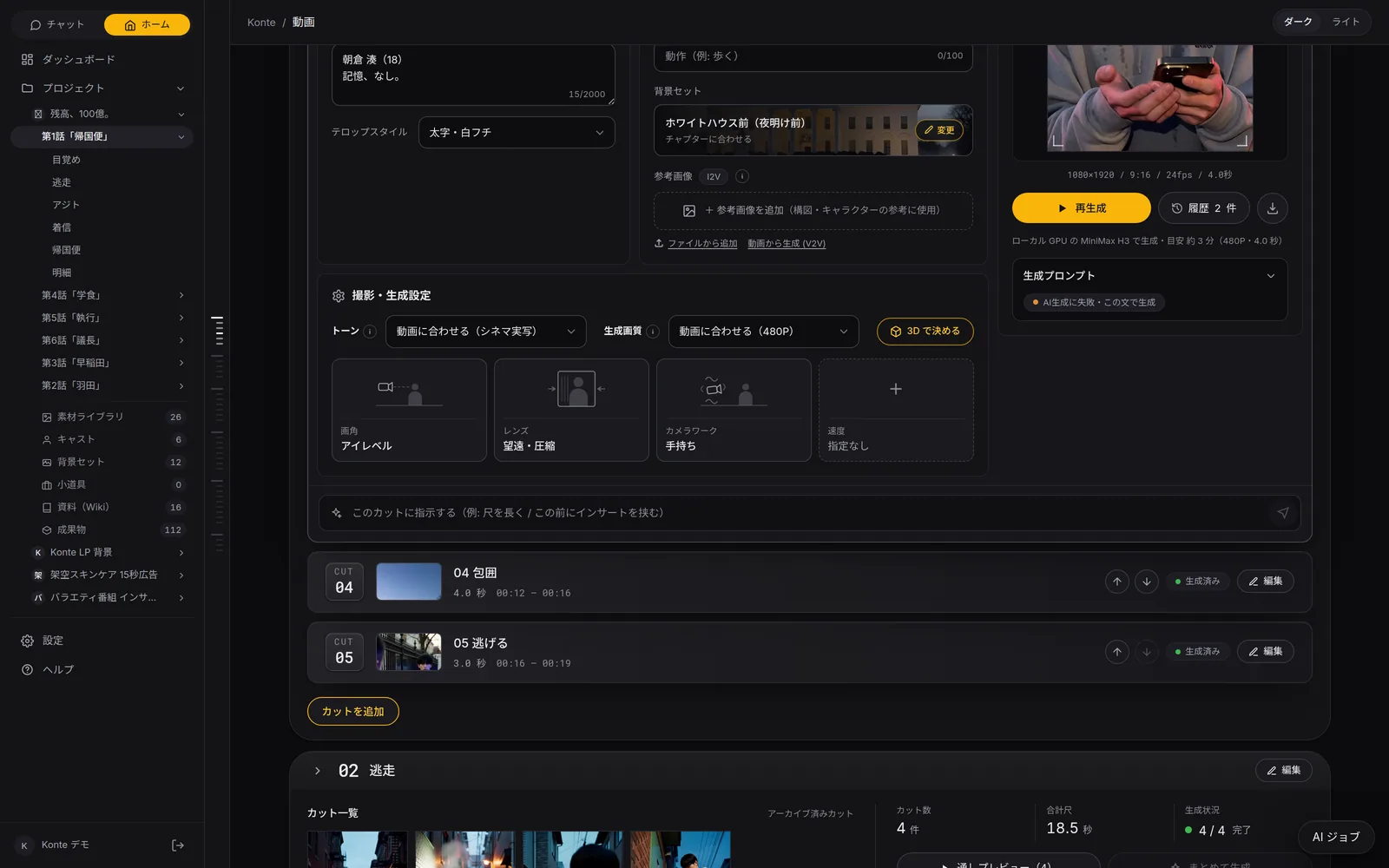Click the logout icon beside Konte デモ
The width and height of the screenshot is (1389, 868).
coord(178,845)
